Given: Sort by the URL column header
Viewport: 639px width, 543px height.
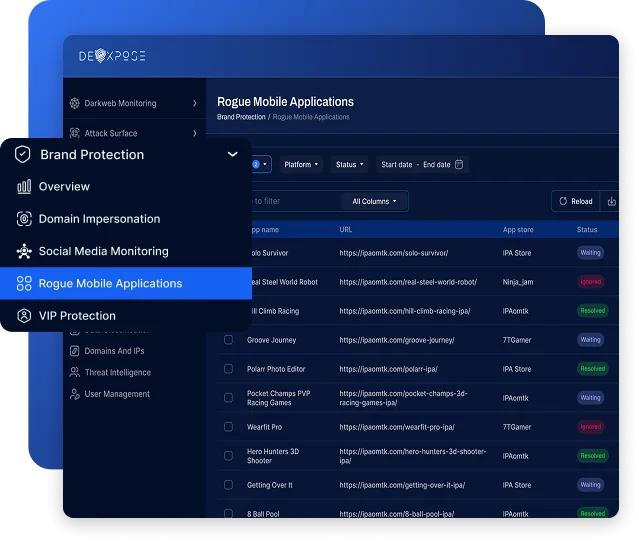Looking at the screenshot, I should (x=346, y=230).
